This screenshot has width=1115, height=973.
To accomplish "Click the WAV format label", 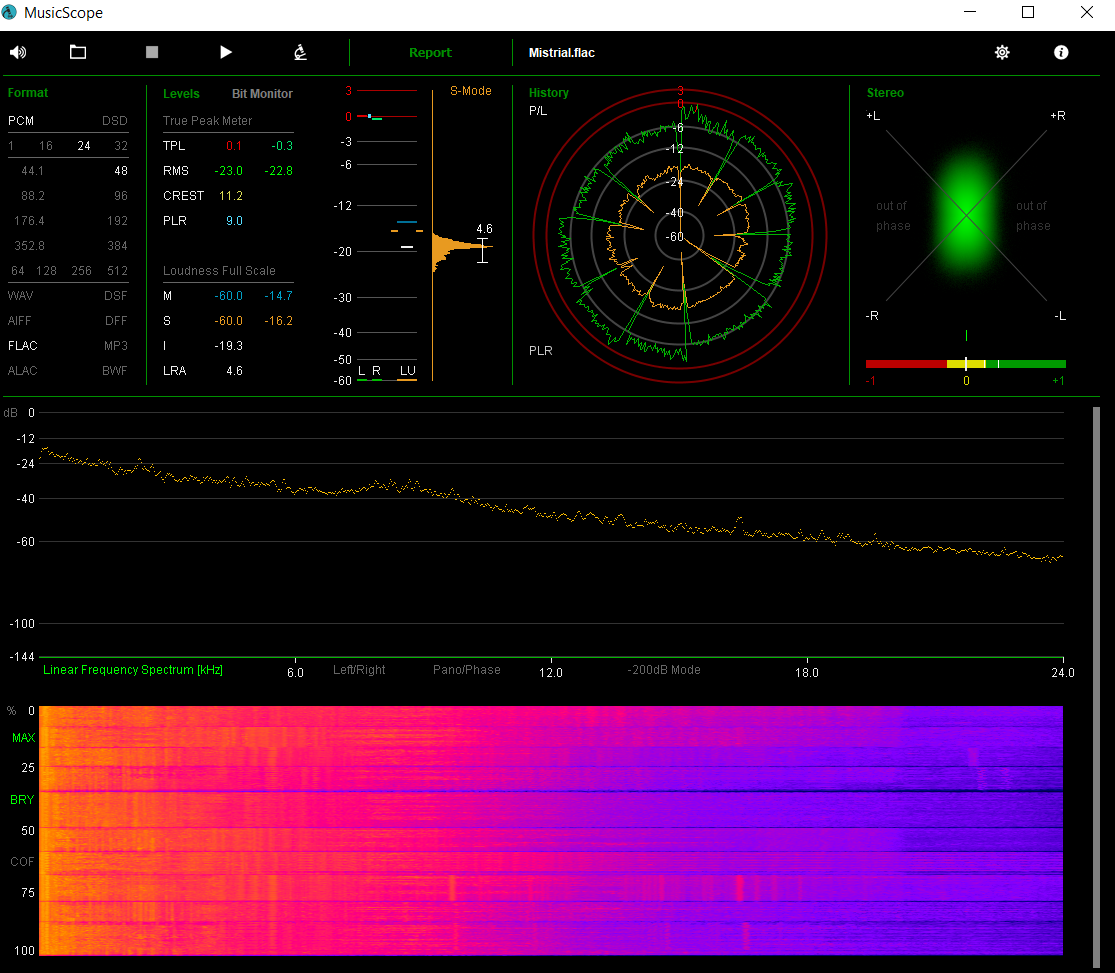I will coord(21,296).
